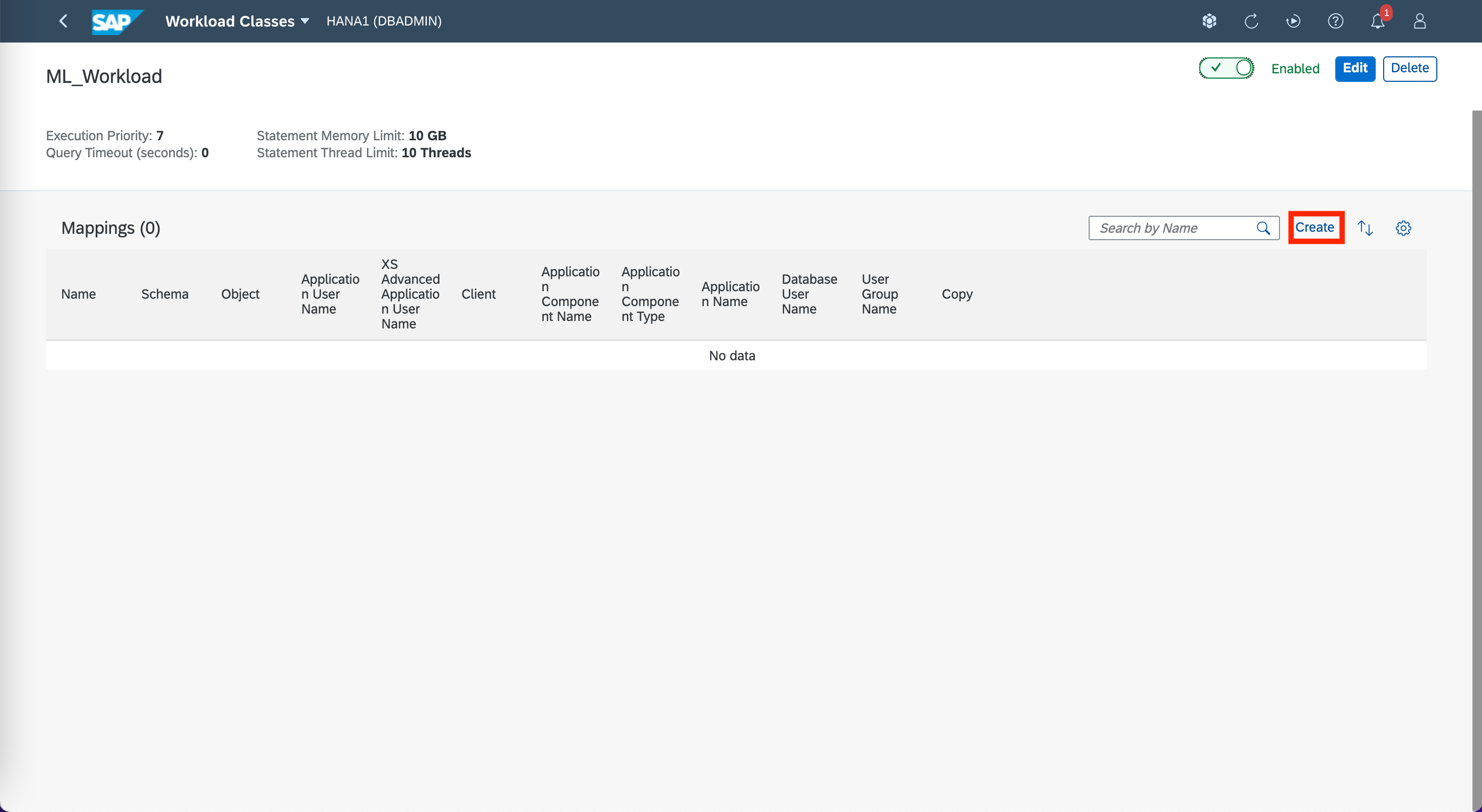The height and width of the screenshot is (812, 1482).
Task: Open table settings gear icon
Action: [1403, 228]
